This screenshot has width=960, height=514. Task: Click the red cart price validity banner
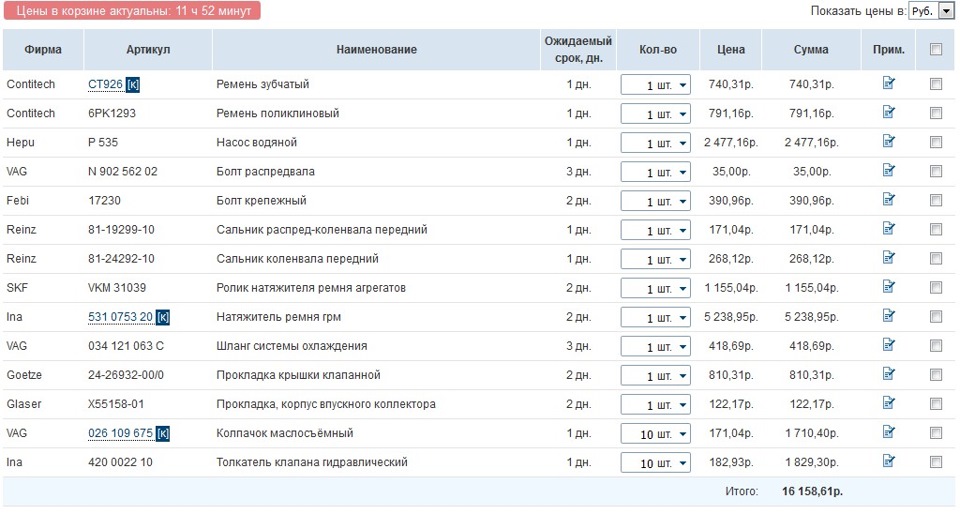tap(132, 11)
